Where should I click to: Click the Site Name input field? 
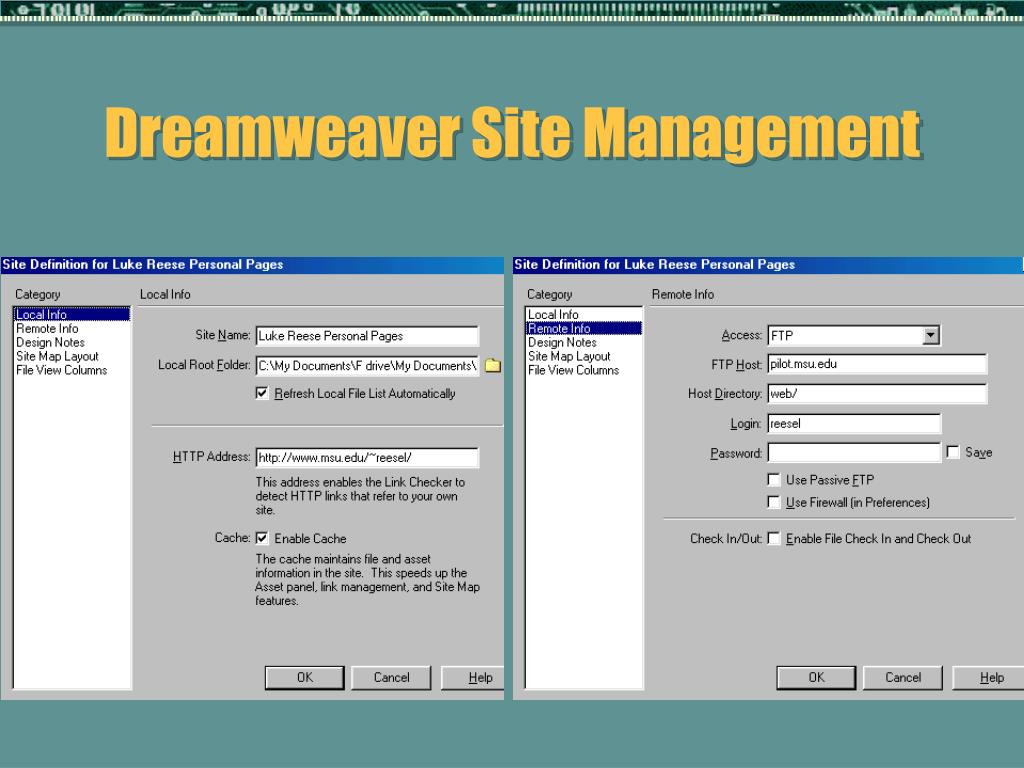(367, 336)
